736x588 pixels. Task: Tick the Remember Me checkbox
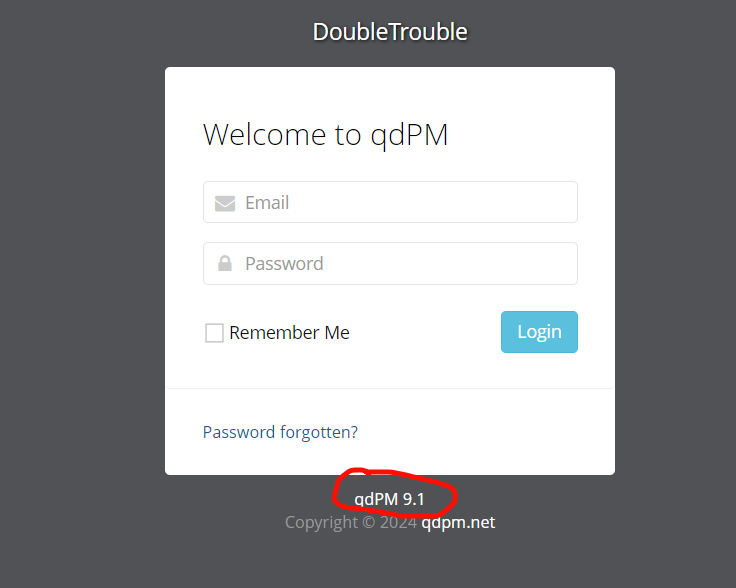click(214, 333)
